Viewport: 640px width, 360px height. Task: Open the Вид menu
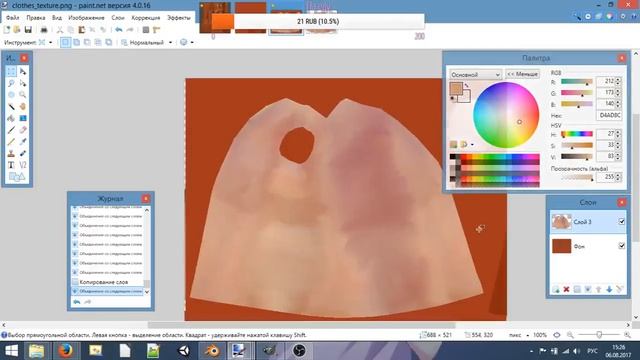pyautogui.click(x=57, y=18)
